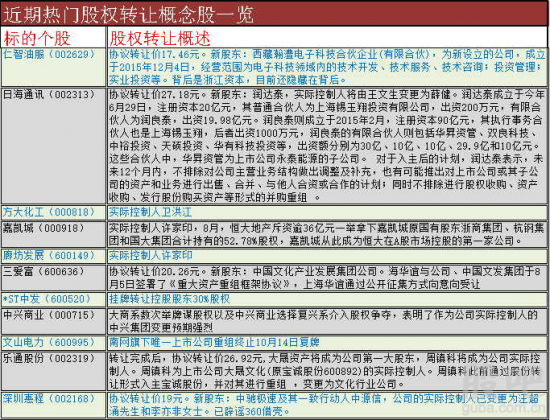Click the title 近期热门股权转让概念股一览
Viewport: 550px width, 420px height.
128,15
